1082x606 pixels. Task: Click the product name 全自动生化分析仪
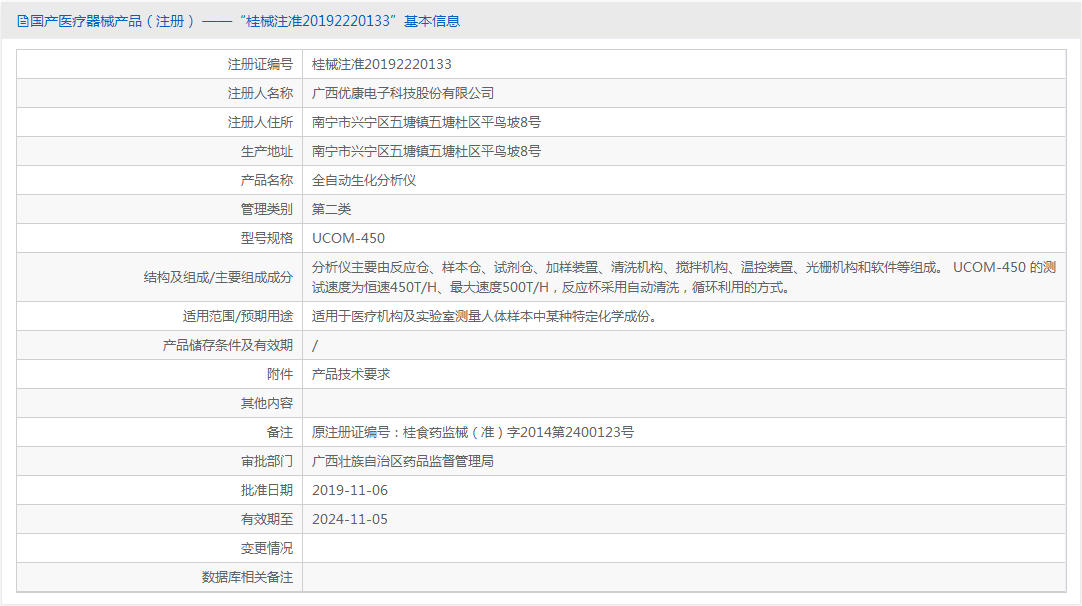tap(364, 180)
